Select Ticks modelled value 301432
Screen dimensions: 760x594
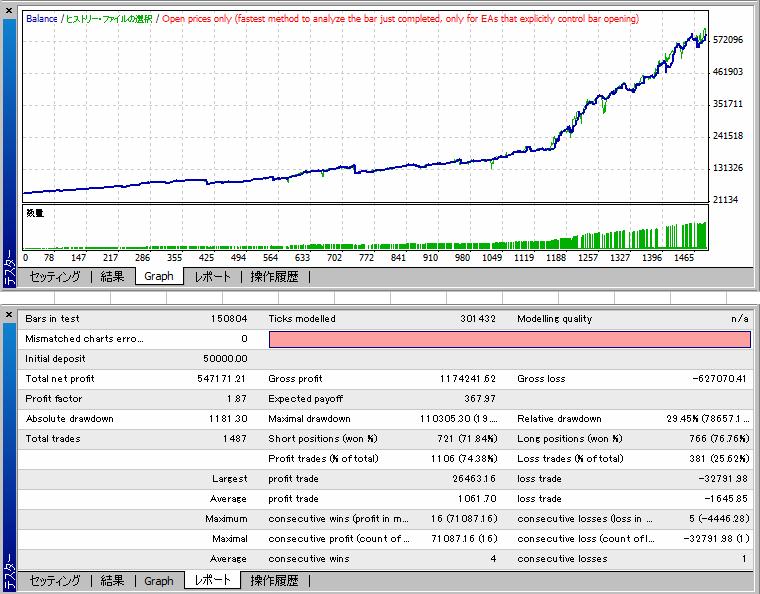tap(478, 319)
